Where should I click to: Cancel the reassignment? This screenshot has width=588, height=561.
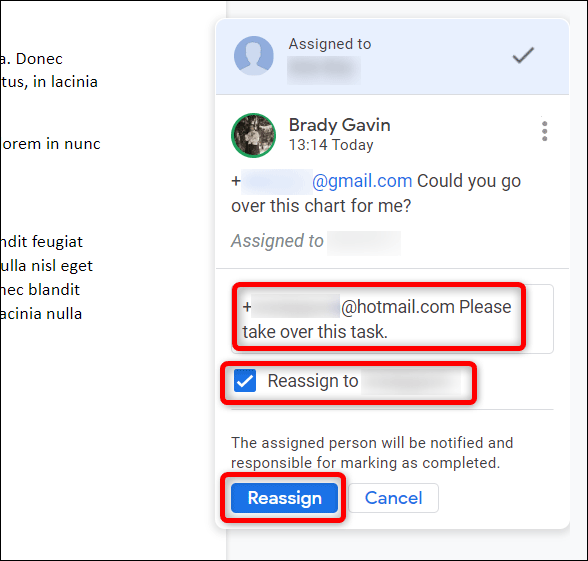tap(393, 498)
